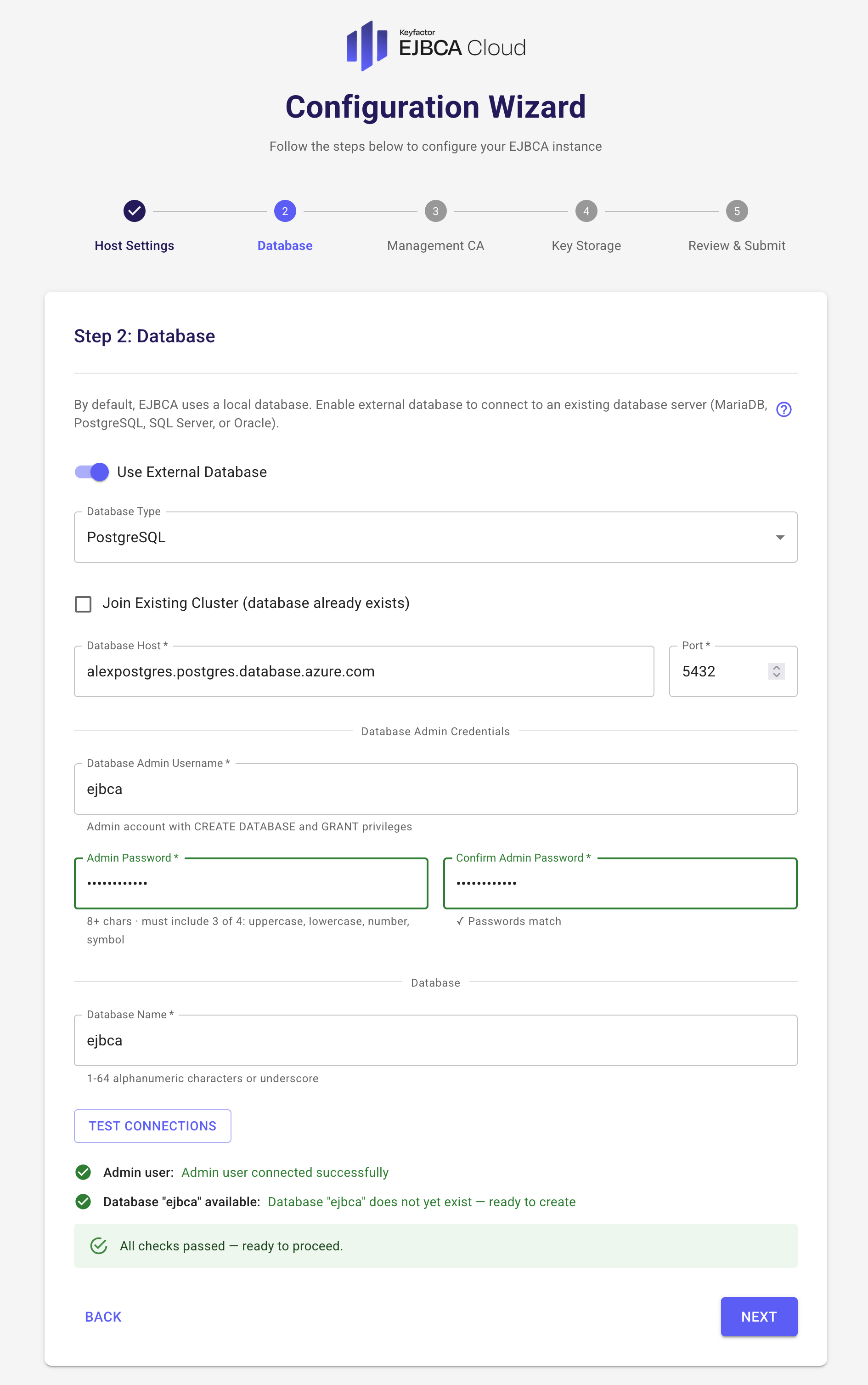868x1385 pixels.
Task: Click the "Follow the steps below" subtitle
Action: pos(436,147)
